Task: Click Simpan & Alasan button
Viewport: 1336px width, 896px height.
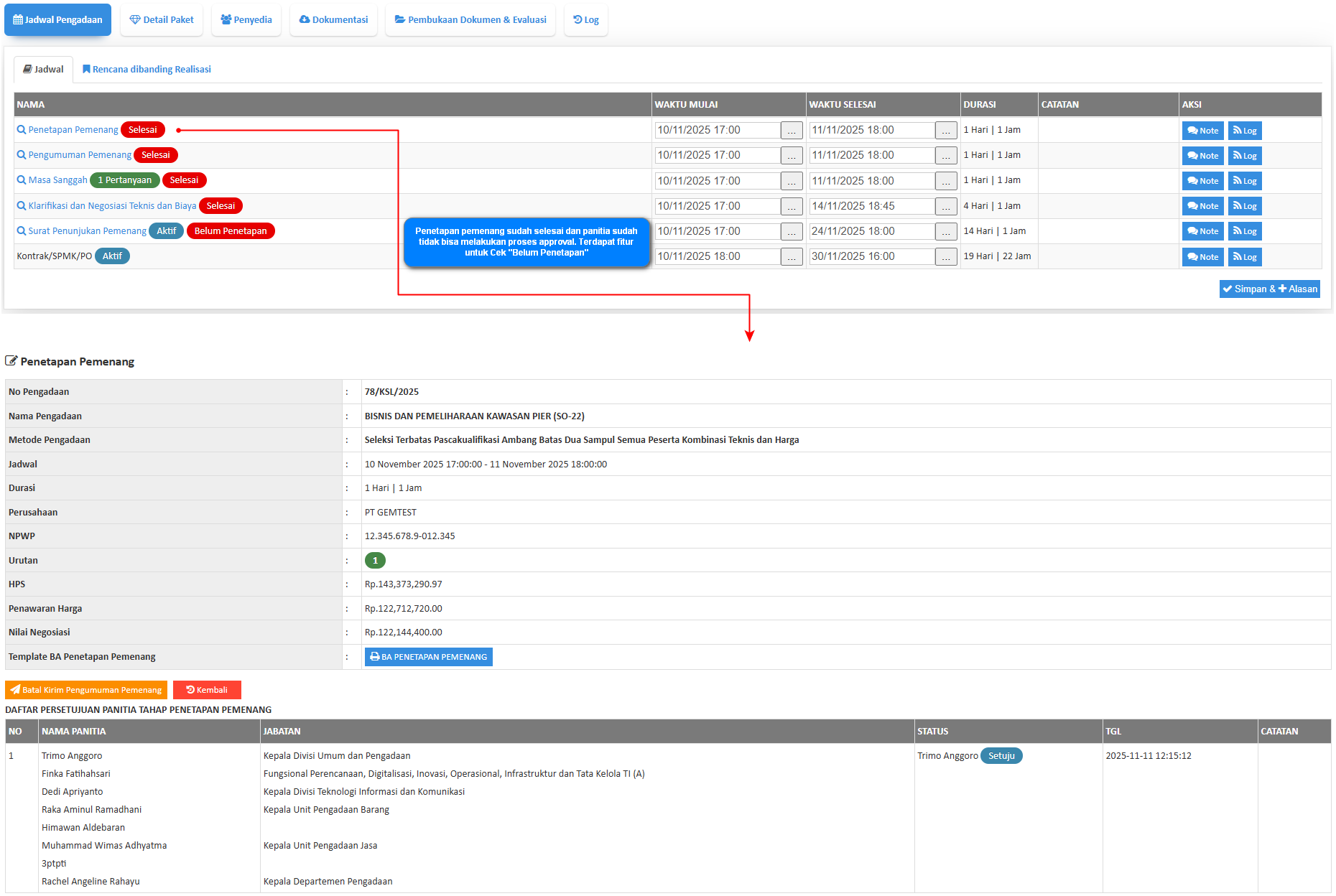Action: click(1269, 289)
